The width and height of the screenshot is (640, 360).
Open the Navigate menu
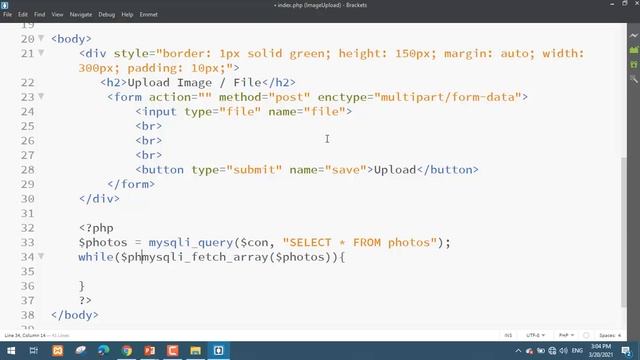[x=81, y=14]
